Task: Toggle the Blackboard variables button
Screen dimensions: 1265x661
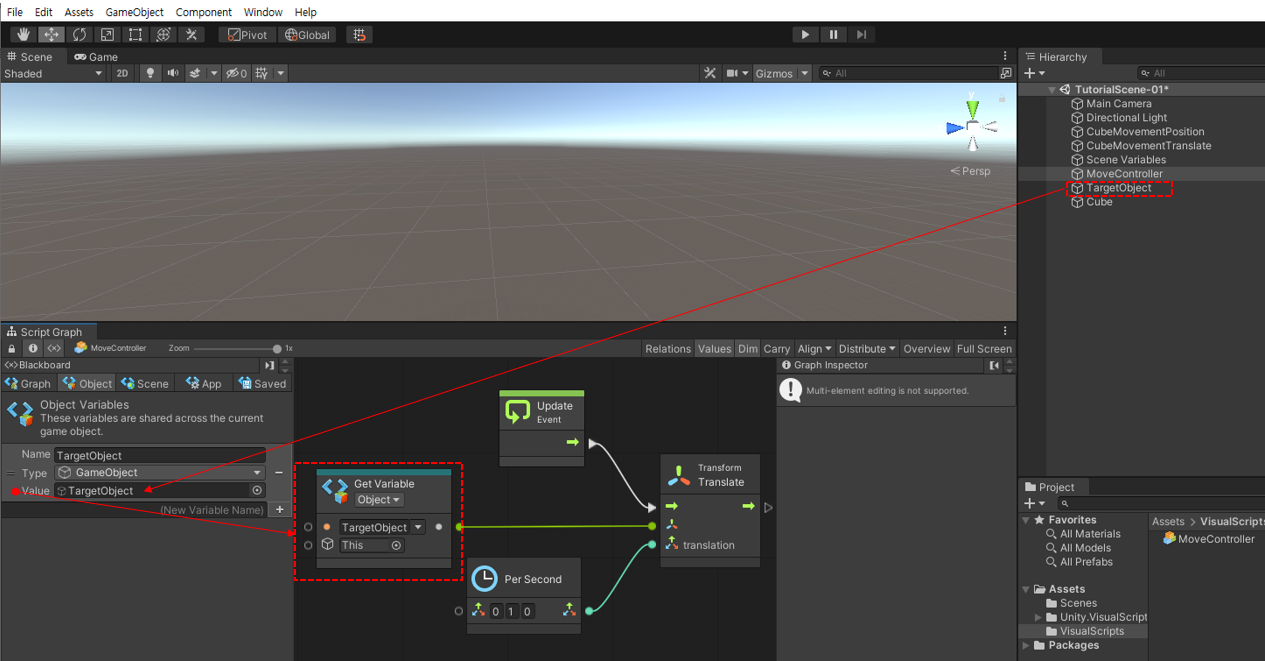Action: [54, 348]
